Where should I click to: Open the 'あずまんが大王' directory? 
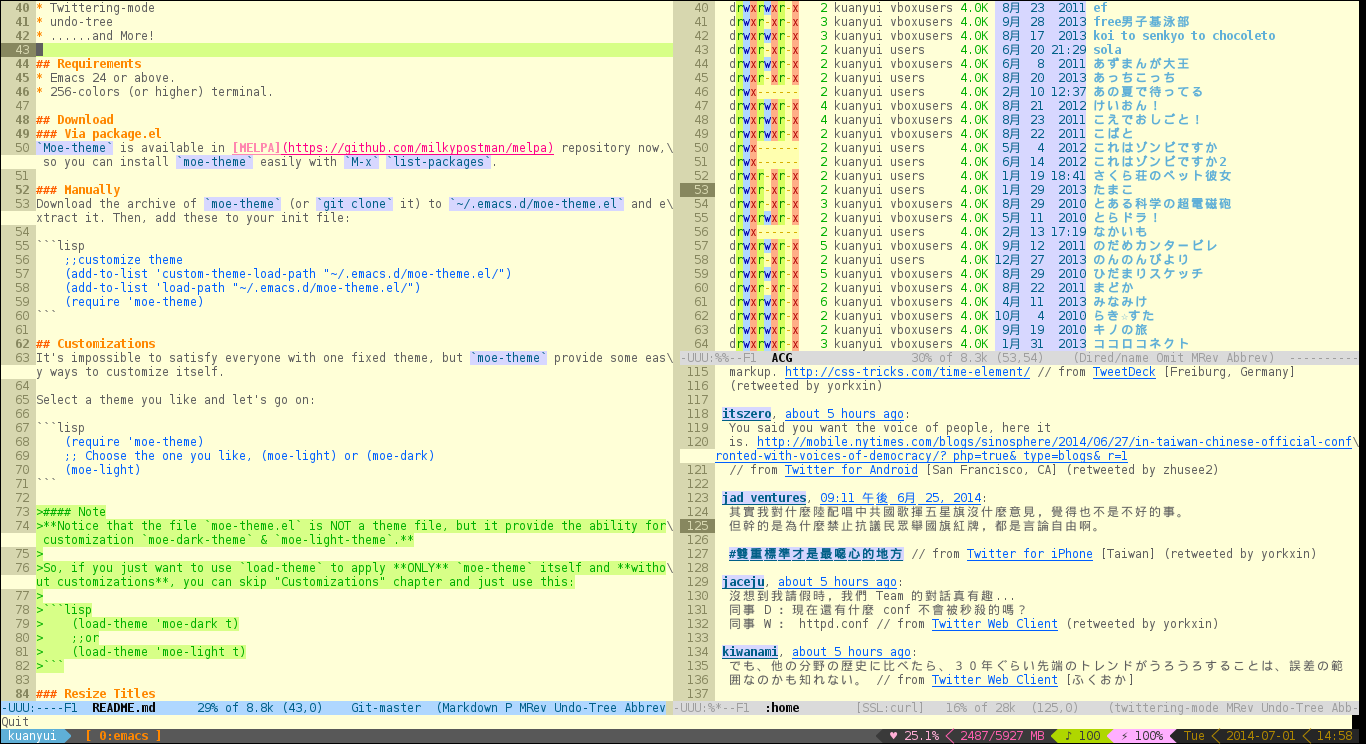pos(1141,64)
